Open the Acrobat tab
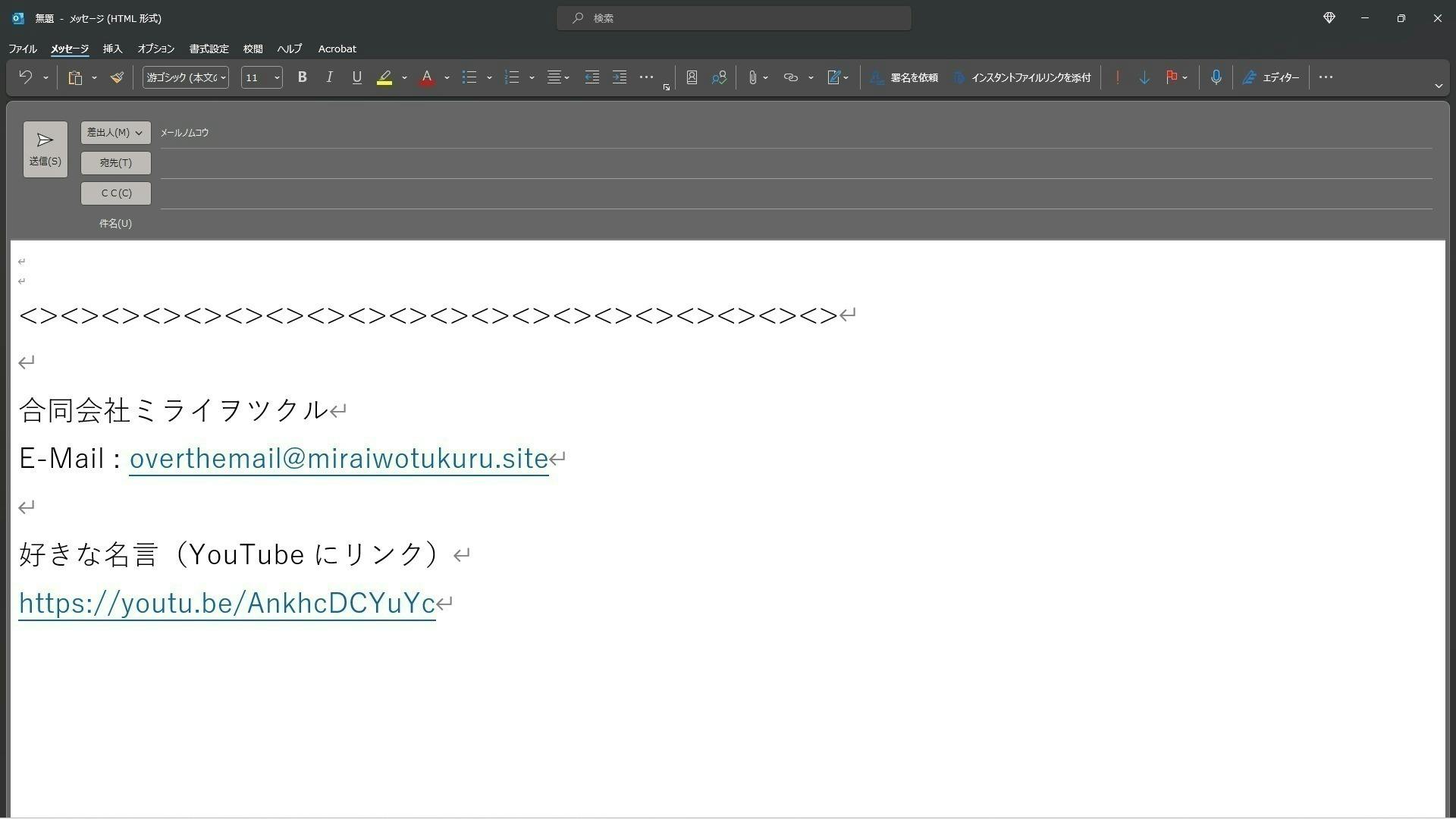This screenshot has height=819, width=1456. pos(337,49)
